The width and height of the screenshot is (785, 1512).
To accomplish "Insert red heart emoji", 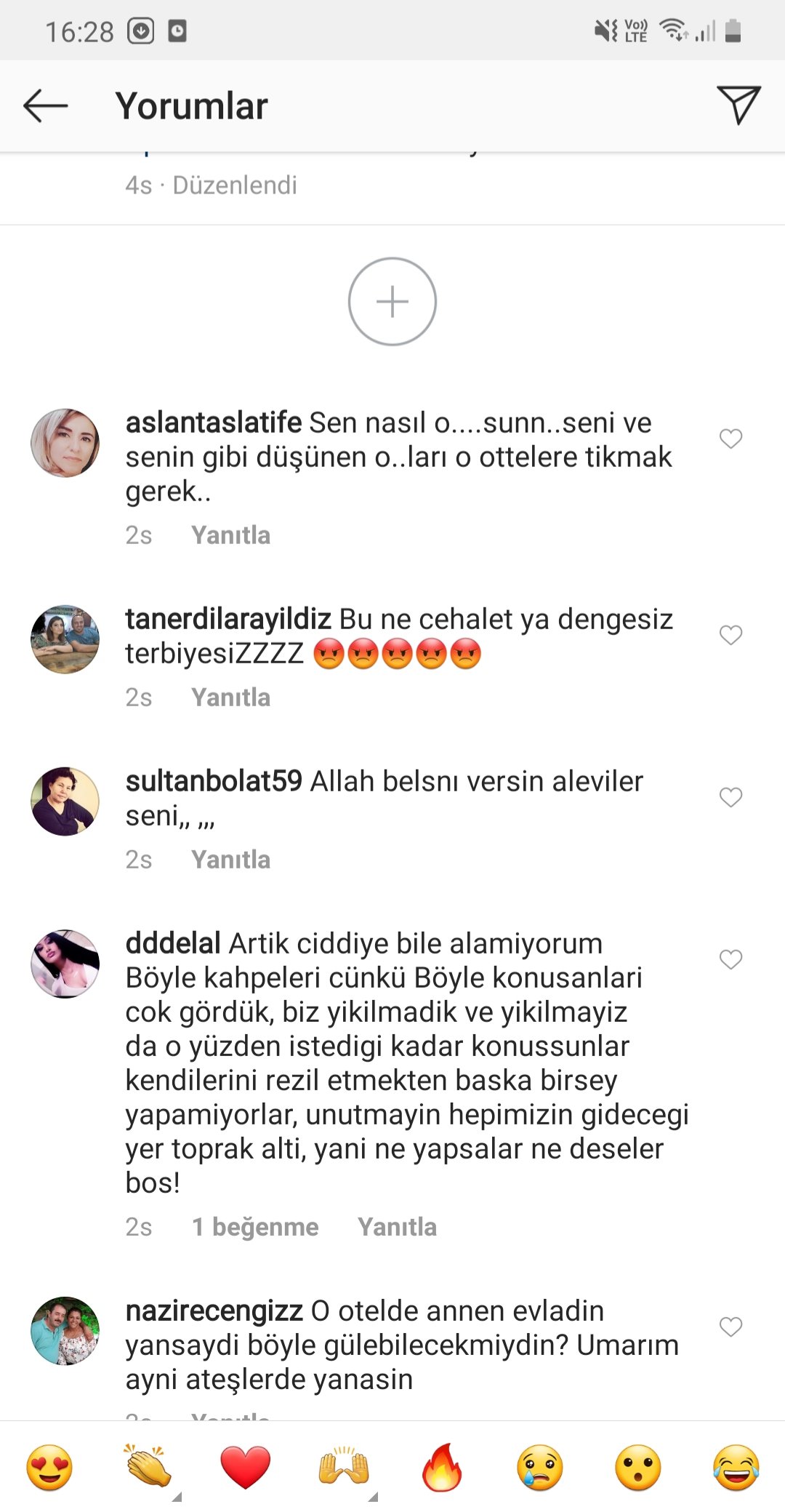I will [246, 1468].
